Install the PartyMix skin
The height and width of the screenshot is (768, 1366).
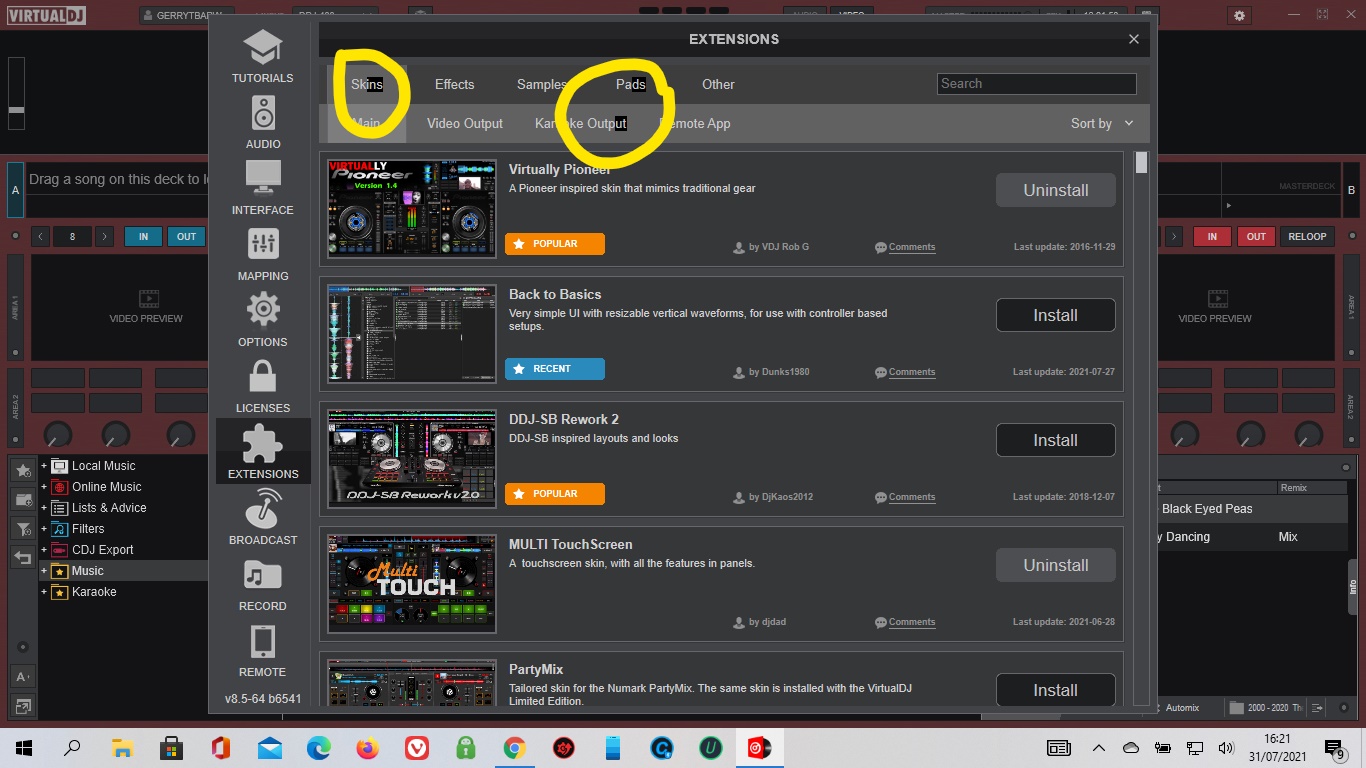click(1055, 690)
